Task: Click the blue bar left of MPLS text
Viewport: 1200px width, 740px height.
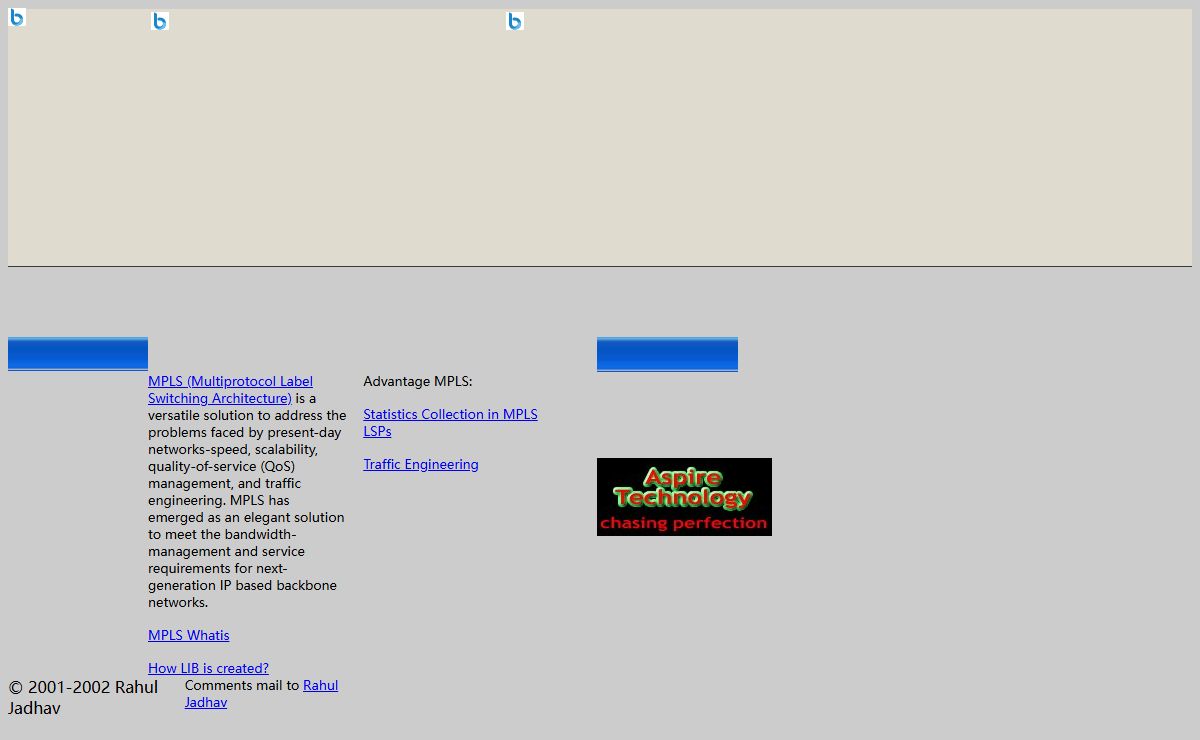Action: point(78,354)
